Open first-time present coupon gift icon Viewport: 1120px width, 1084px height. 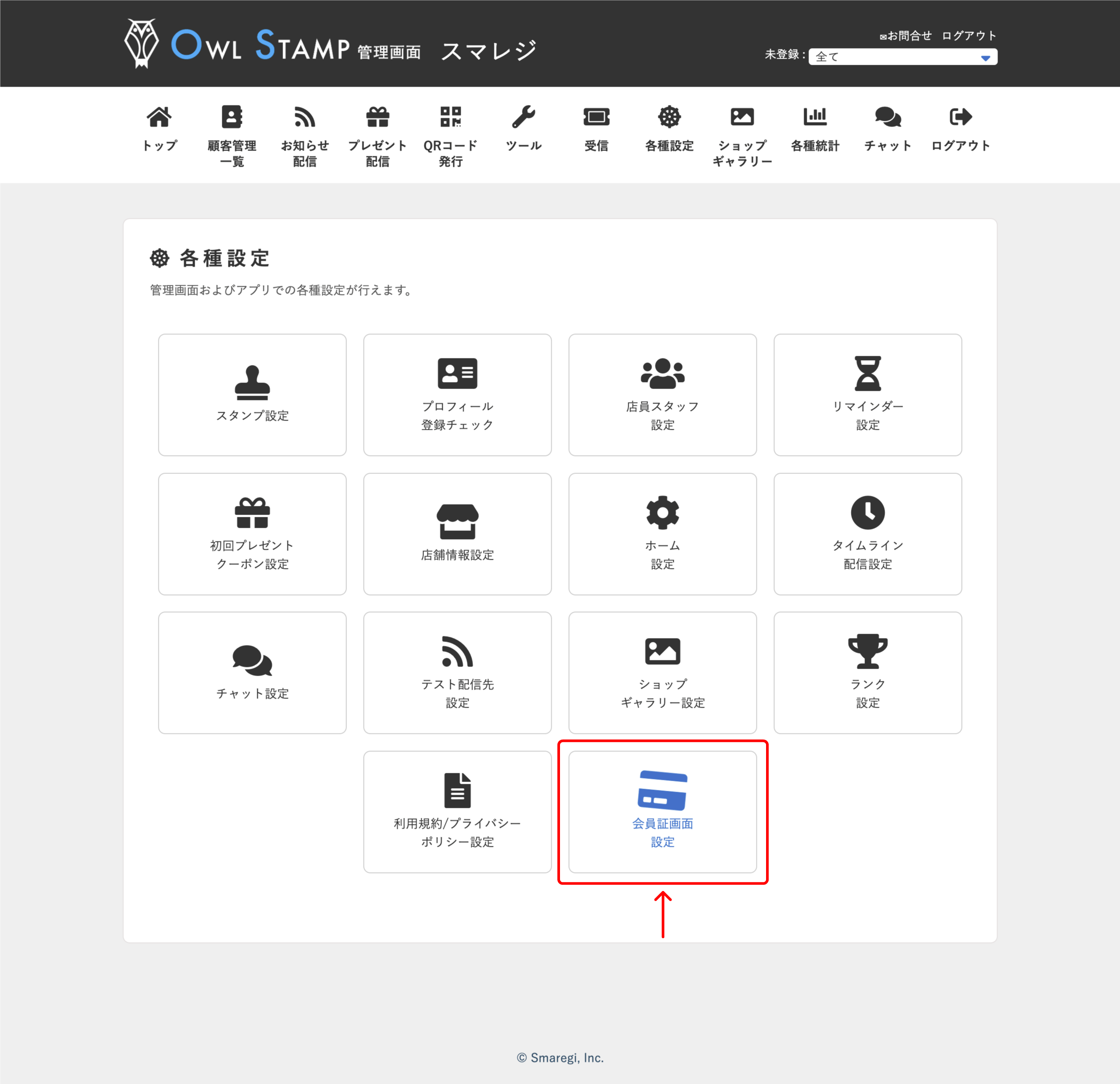coord(252,512)
